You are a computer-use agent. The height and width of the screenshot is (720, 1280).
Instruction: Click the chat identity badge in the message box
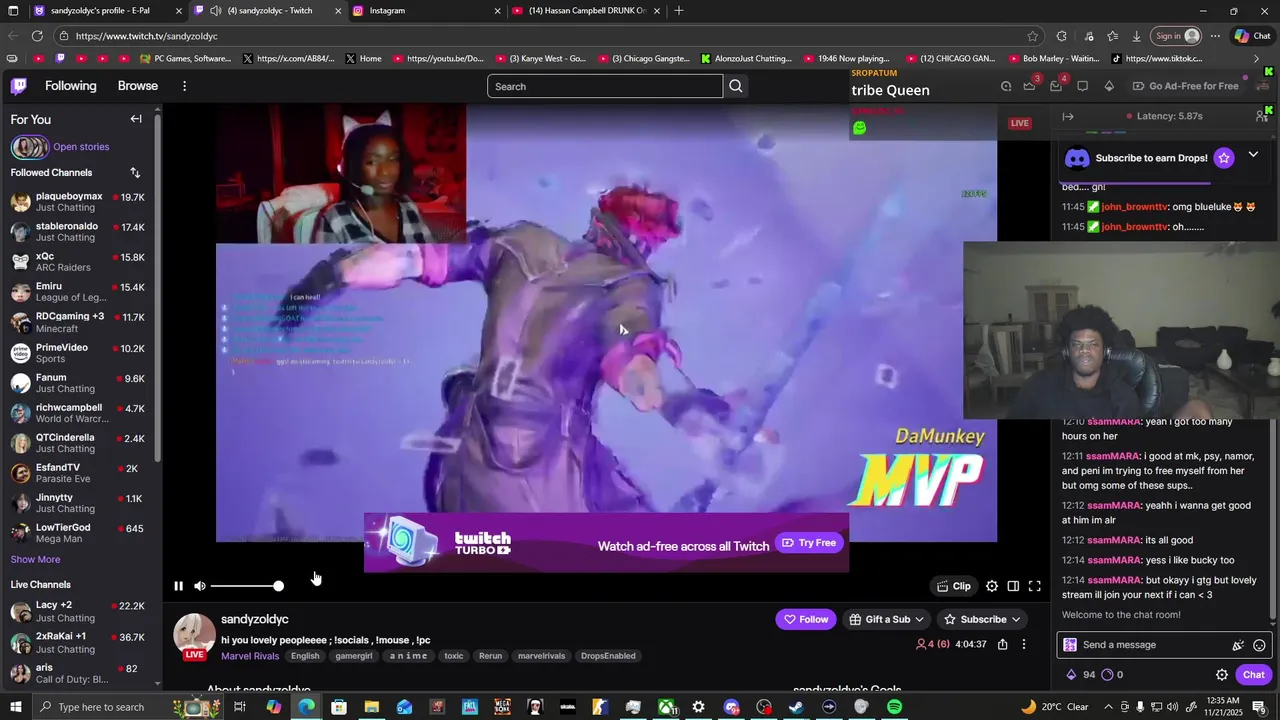point(1070,645)
